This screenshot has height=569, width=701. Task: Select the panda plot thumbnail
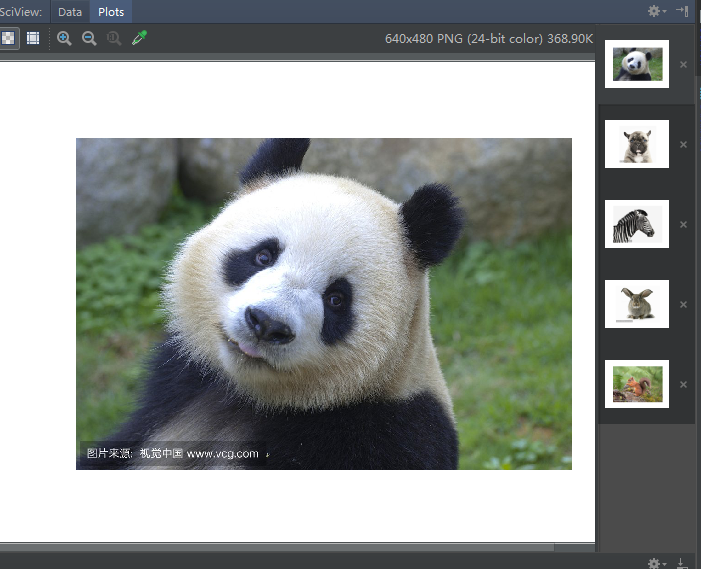coord(637,64)
